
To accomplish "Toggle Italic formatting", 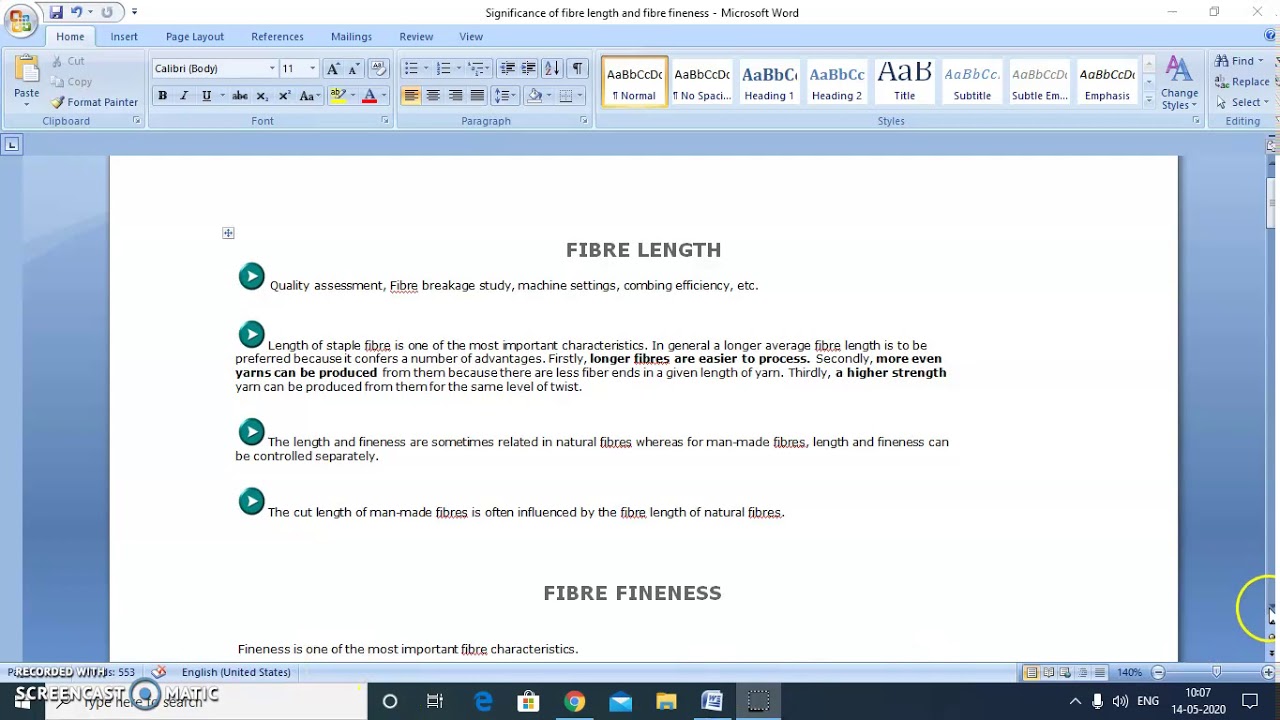I will click(x=184, y=96).
